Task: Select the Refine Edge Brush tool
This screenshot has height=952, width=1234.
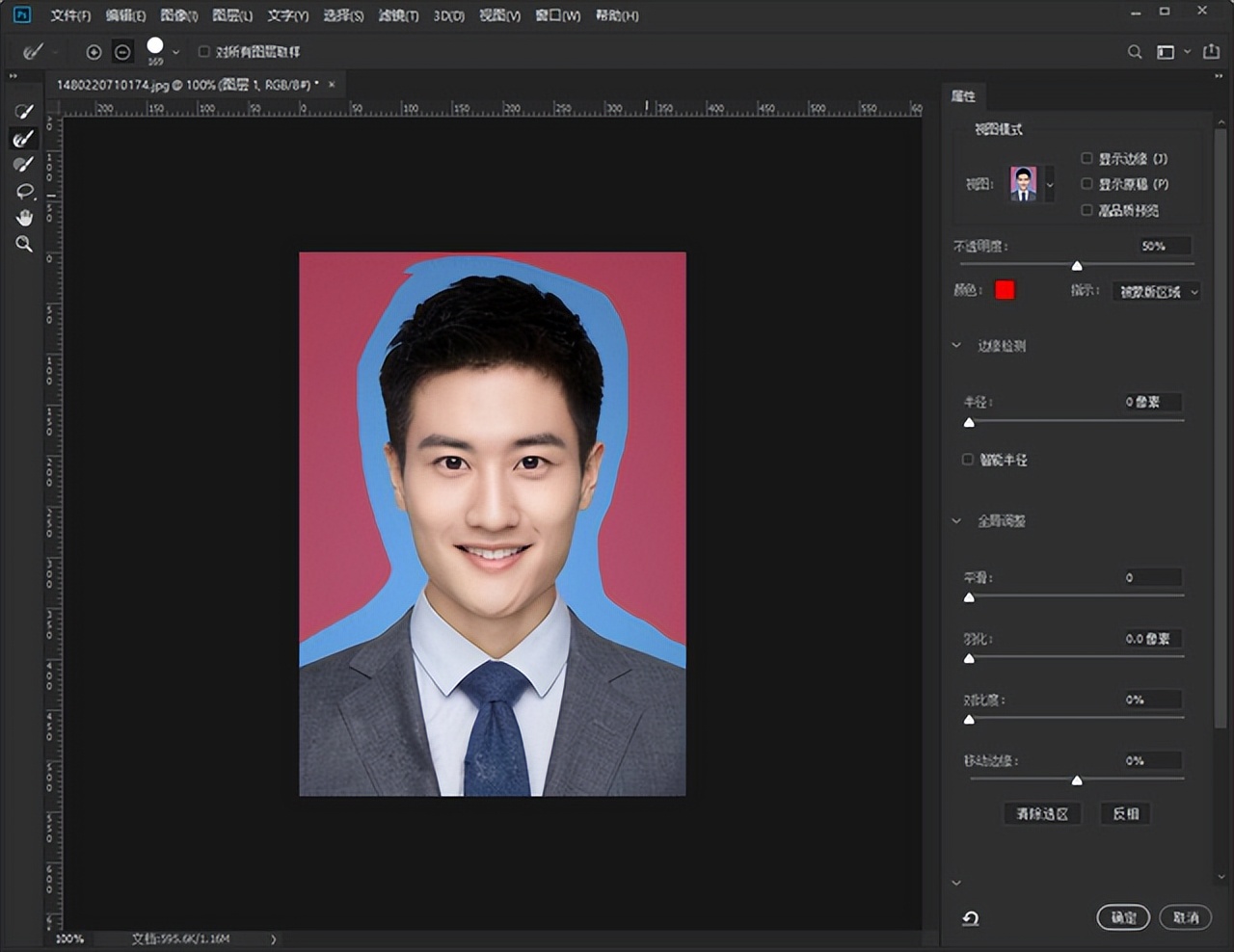Action: coord(23,138)
